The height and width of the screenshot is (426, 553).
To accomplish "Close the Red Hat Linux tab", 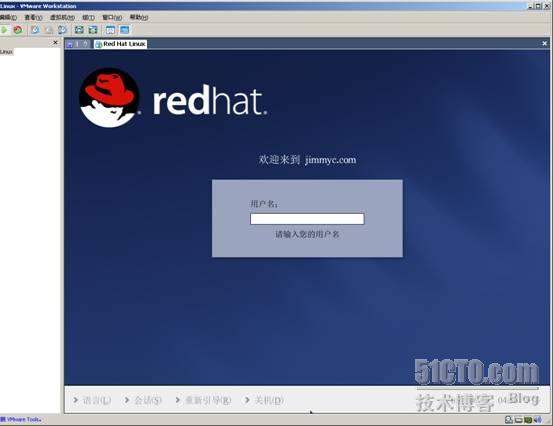I will [545, 43].
